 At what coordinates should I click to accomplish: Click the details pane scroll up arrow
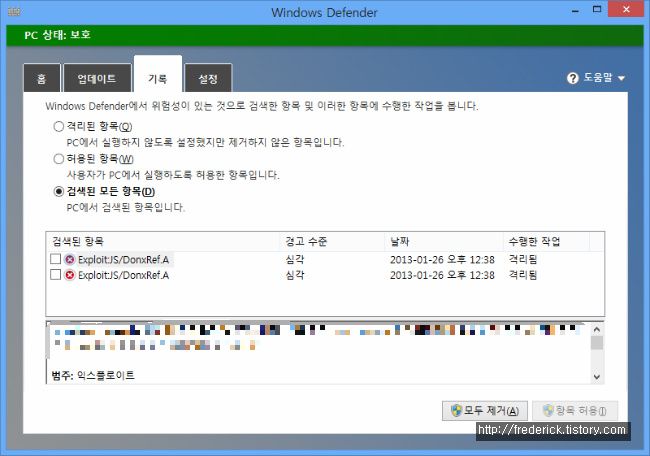(597, 330)
